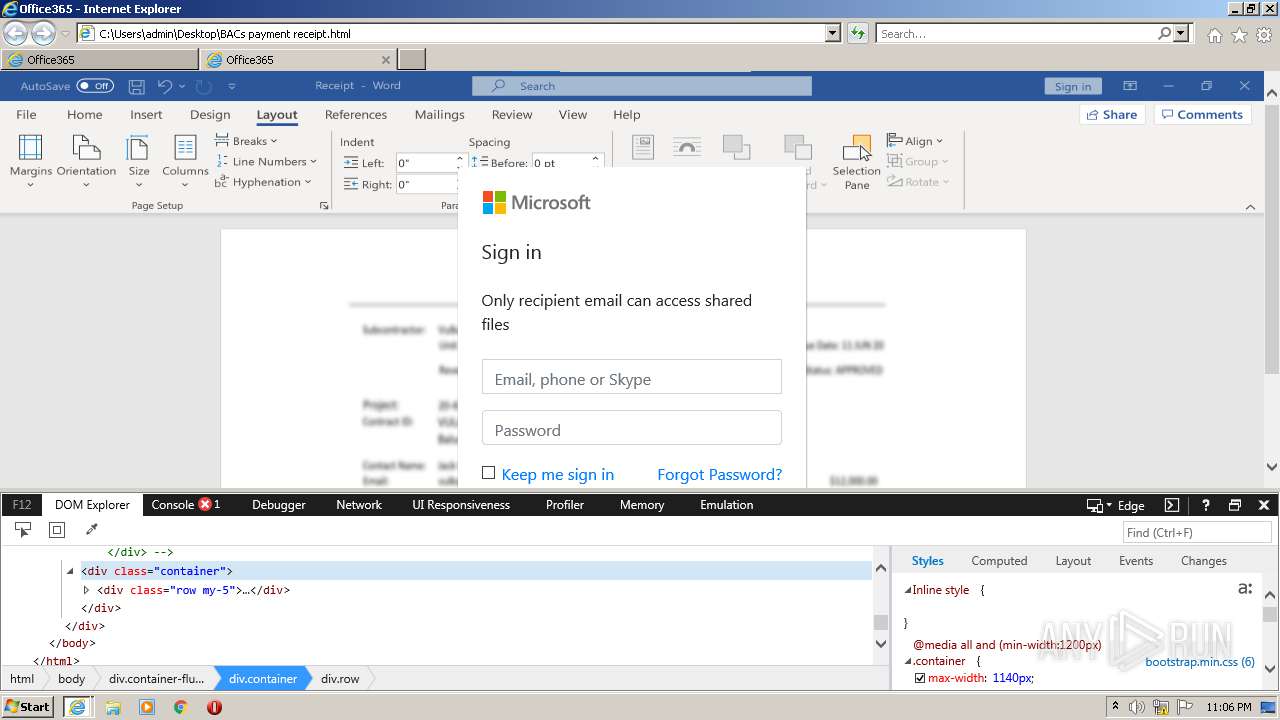The height and width of the screenshot is (720, 1280).
Task: Collapse the Inline style section
Action: coord(908,590)
